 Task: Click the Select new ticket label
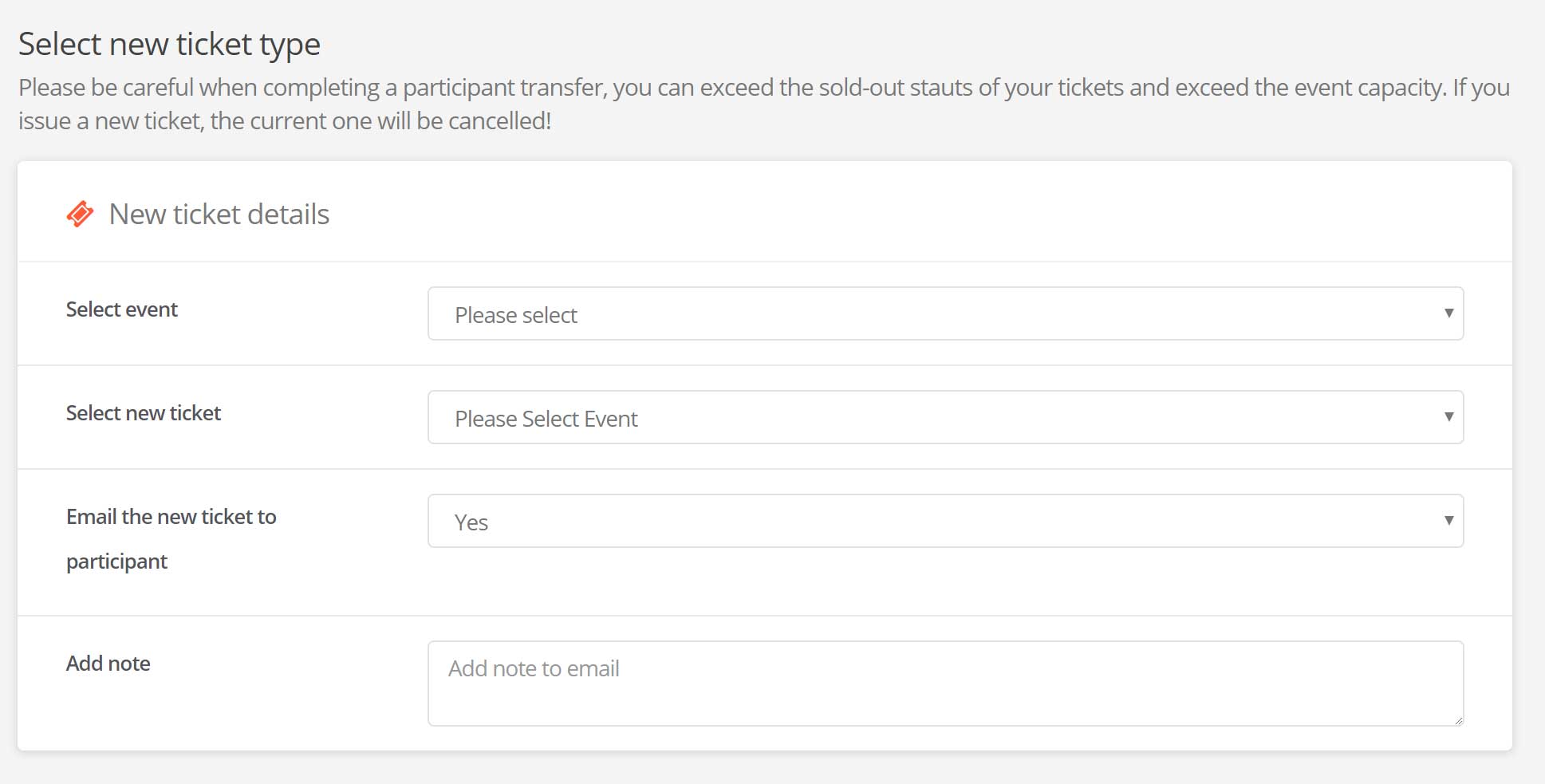click(x=144, y=413)
